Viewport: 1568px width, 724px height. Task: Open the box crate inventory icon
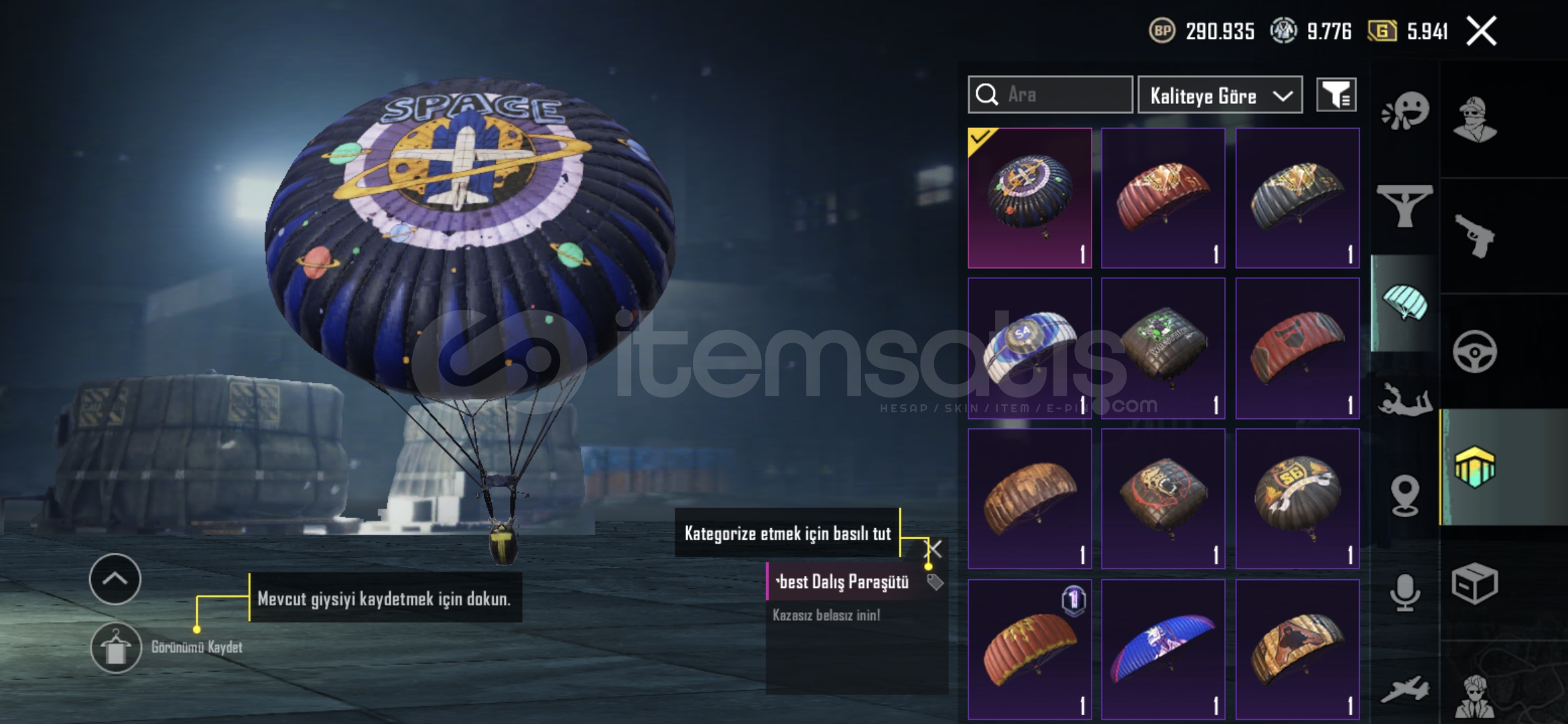coord(1475,583)
